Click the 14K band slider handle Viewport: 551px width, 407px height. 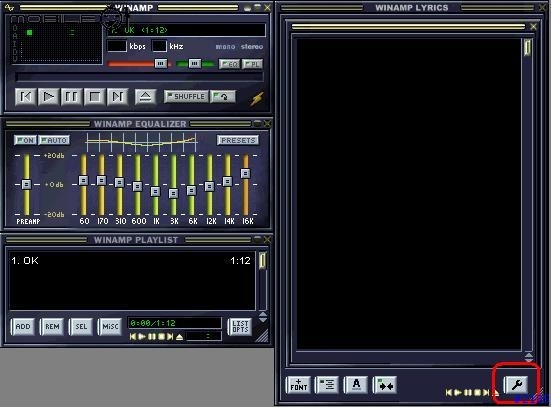pos(227,181)
